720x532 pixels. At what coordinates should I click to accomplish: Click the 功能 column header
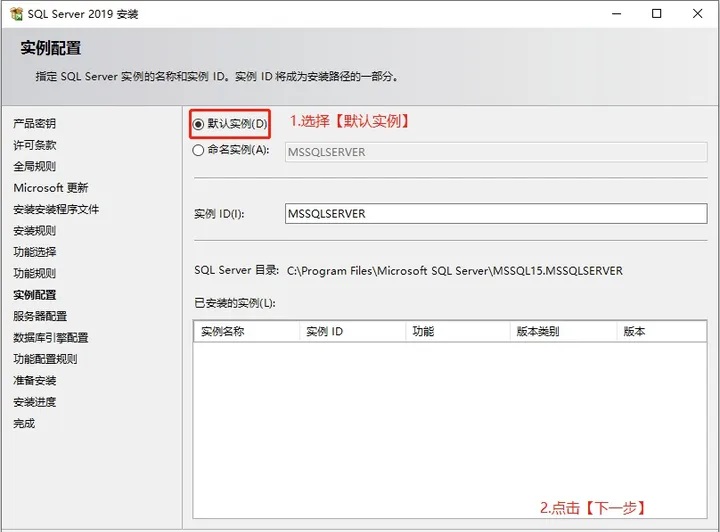point(458,331)
